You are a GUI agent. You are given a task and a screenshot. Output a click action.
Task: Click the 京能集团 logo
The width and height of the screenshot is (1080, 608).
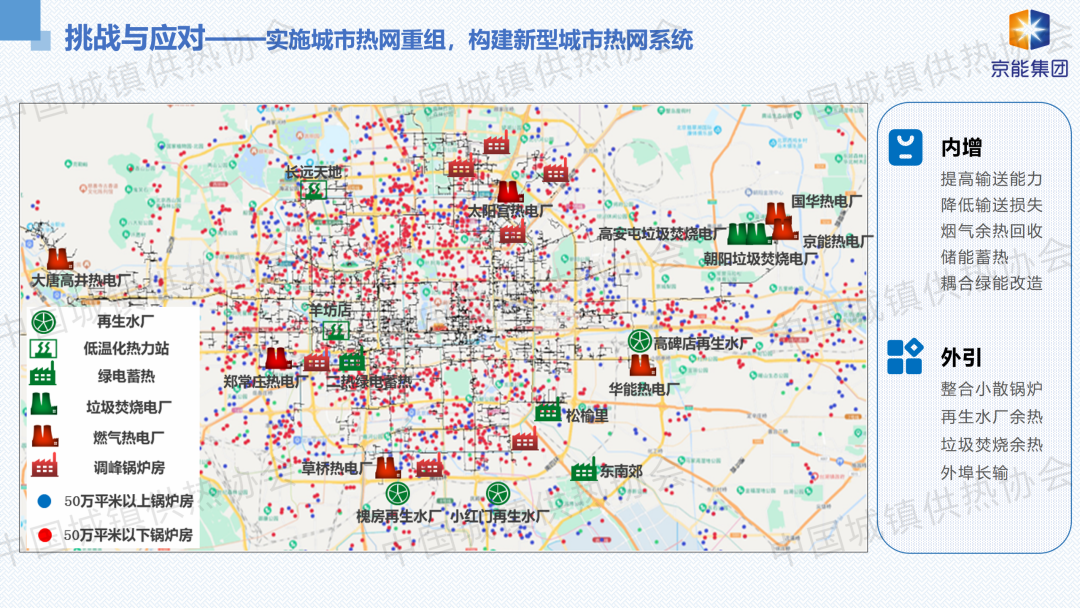[x=1029, y=44]
